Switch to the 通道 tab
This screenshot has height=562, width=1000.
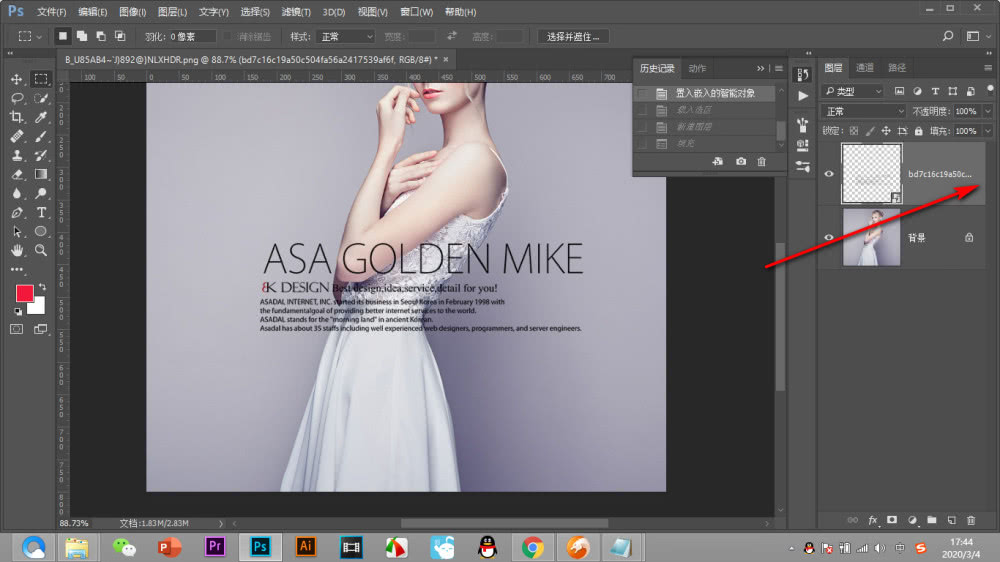click(x=865, y=68)
